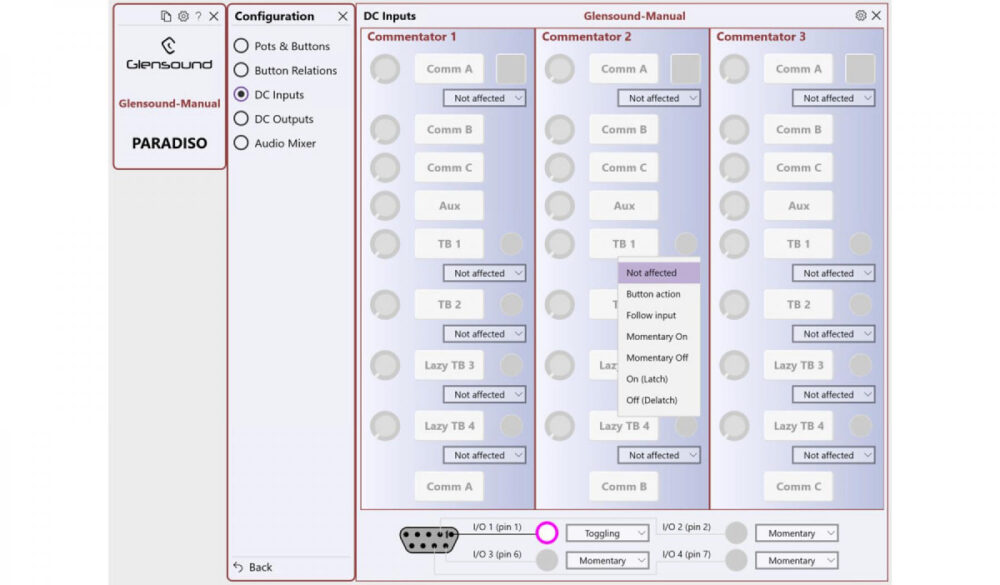Click the copy icon in the left panel header
1000x585 pixels.
tap(166, 16)
